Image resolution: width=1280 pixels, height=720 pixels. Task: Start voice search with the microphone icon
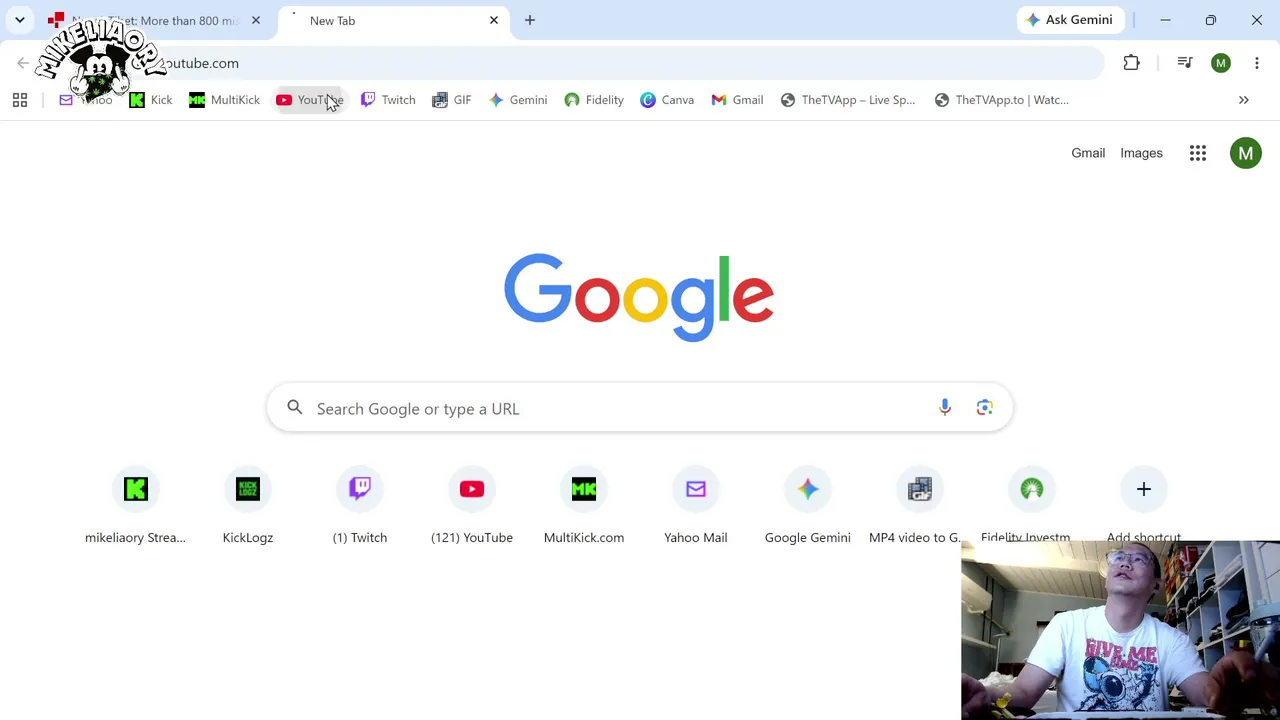click(945, 408)
